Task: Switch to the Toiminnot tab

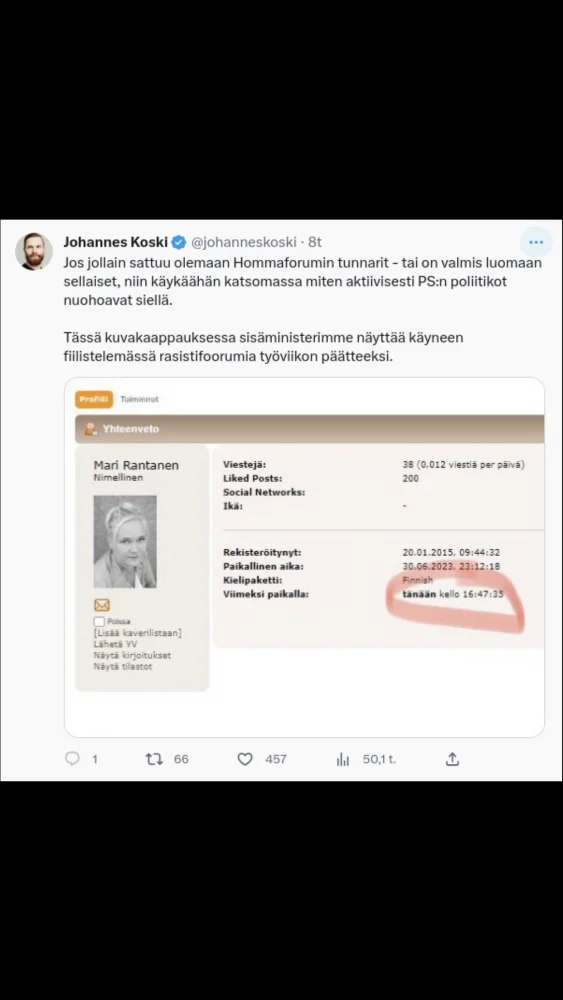Action: [139, 399]
